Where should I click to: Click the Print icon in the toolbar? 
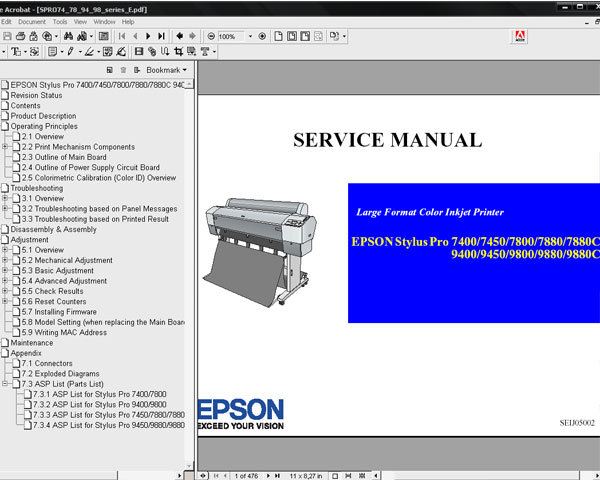[23, 36]
